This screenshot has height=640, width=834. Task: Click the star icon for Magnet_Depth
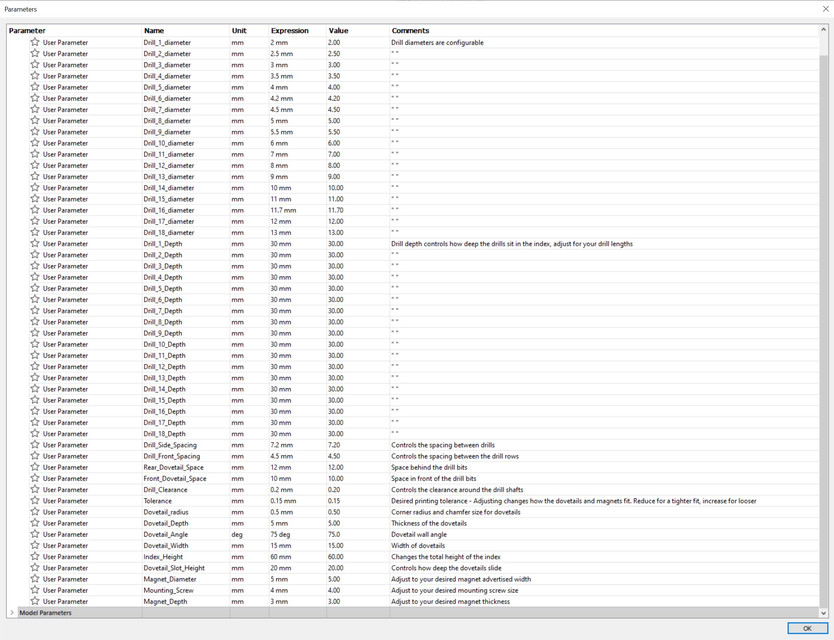[x=35, y=602]
